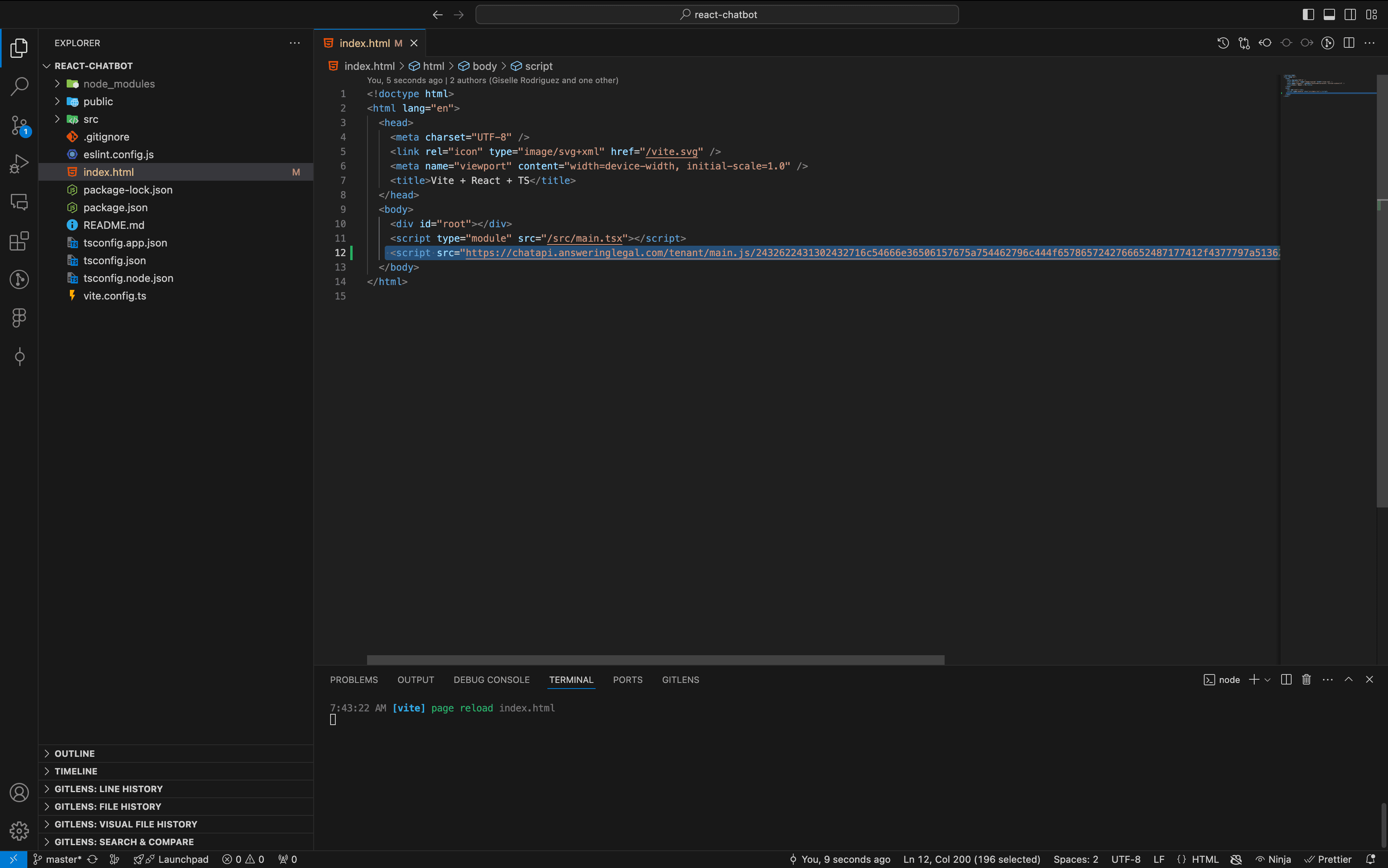Screen dimensions: 1388x868
Task: Open Manage gear icon
Action: point(19,830)
